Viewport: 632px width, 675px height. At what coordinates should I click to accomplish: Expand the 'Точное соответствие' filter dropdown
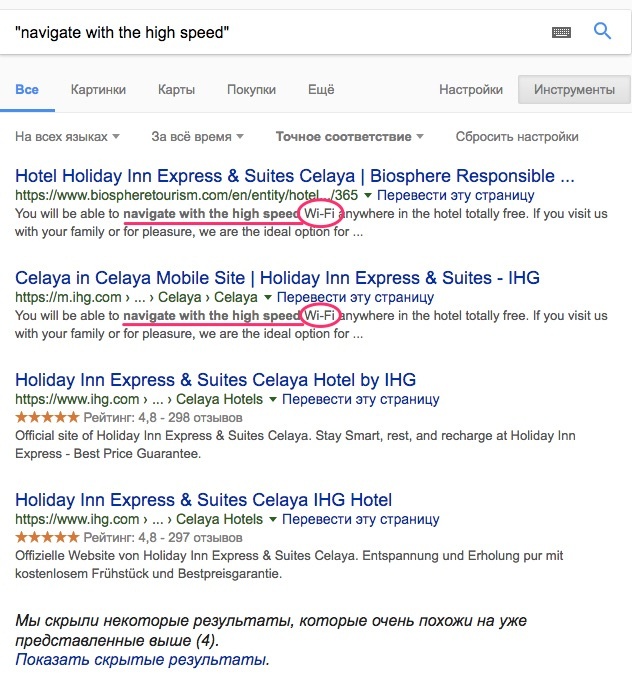349,137
